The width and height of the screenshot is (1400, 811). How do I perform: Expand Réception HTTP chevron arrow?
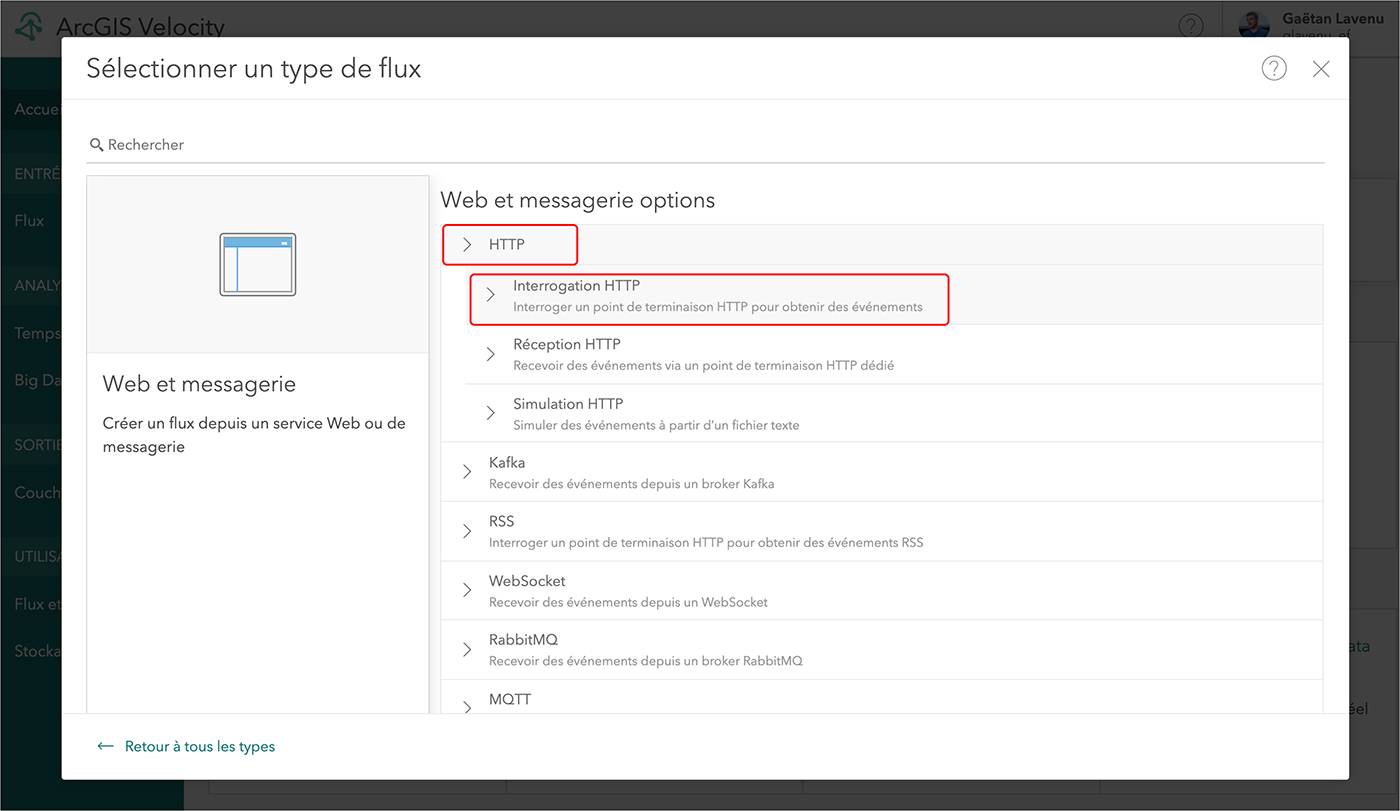coord(491,354)
